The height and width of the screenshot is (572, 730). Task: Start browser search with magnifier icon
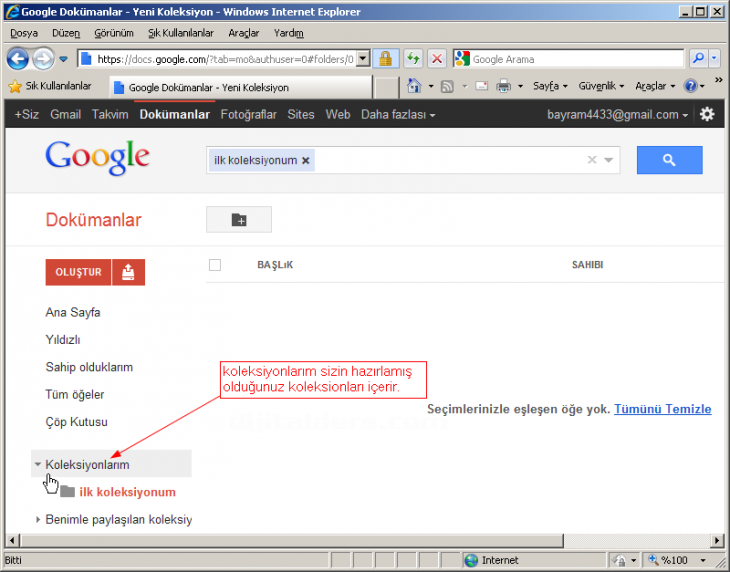[698, 59]
